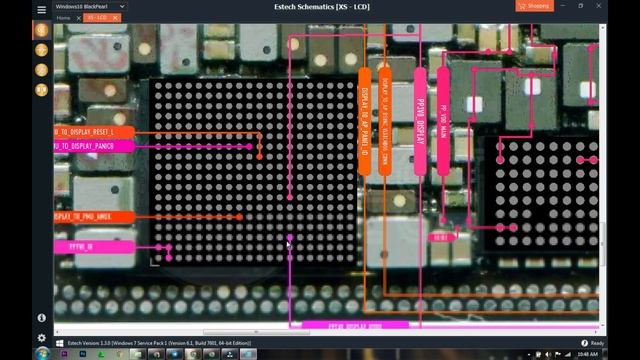Viewport: 640px width, 360px height.
Task: Open the settings gear in sidebar
Action: [42, 338]
